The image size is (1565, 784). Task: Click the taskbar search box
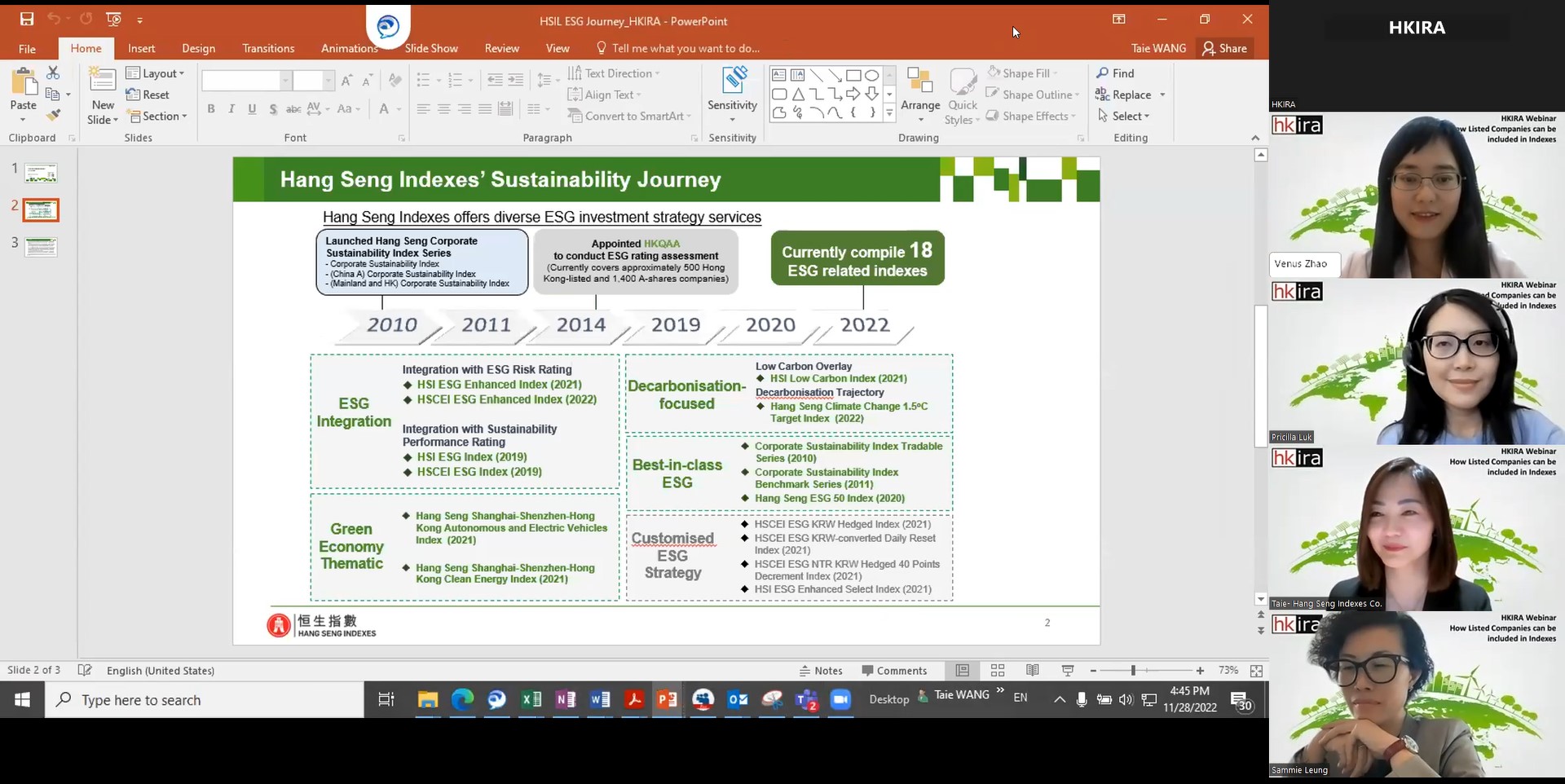click(205, 700)
